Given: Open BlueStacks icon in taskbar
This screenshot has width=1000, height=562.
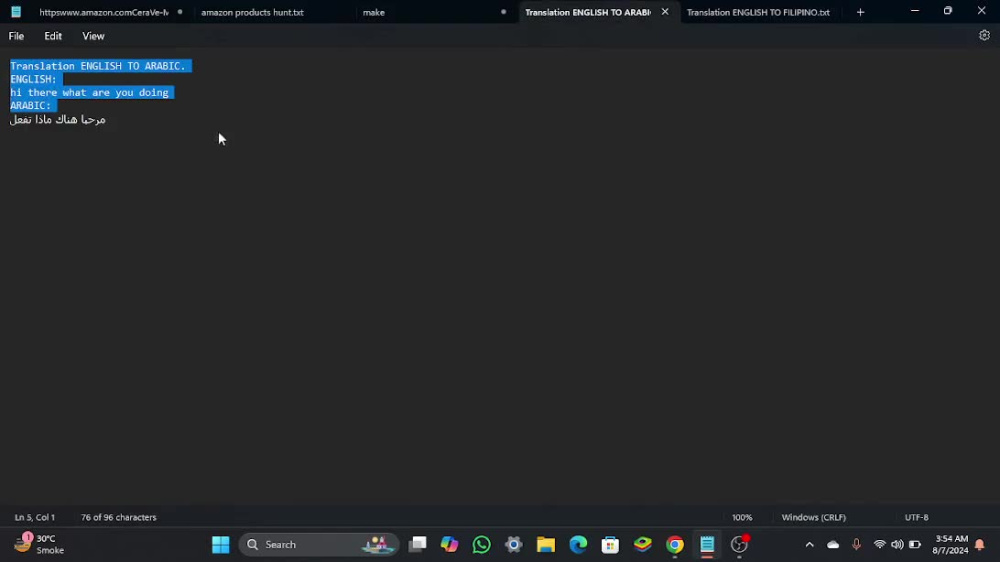Looking at the screenshot, I should coord(642,544).
